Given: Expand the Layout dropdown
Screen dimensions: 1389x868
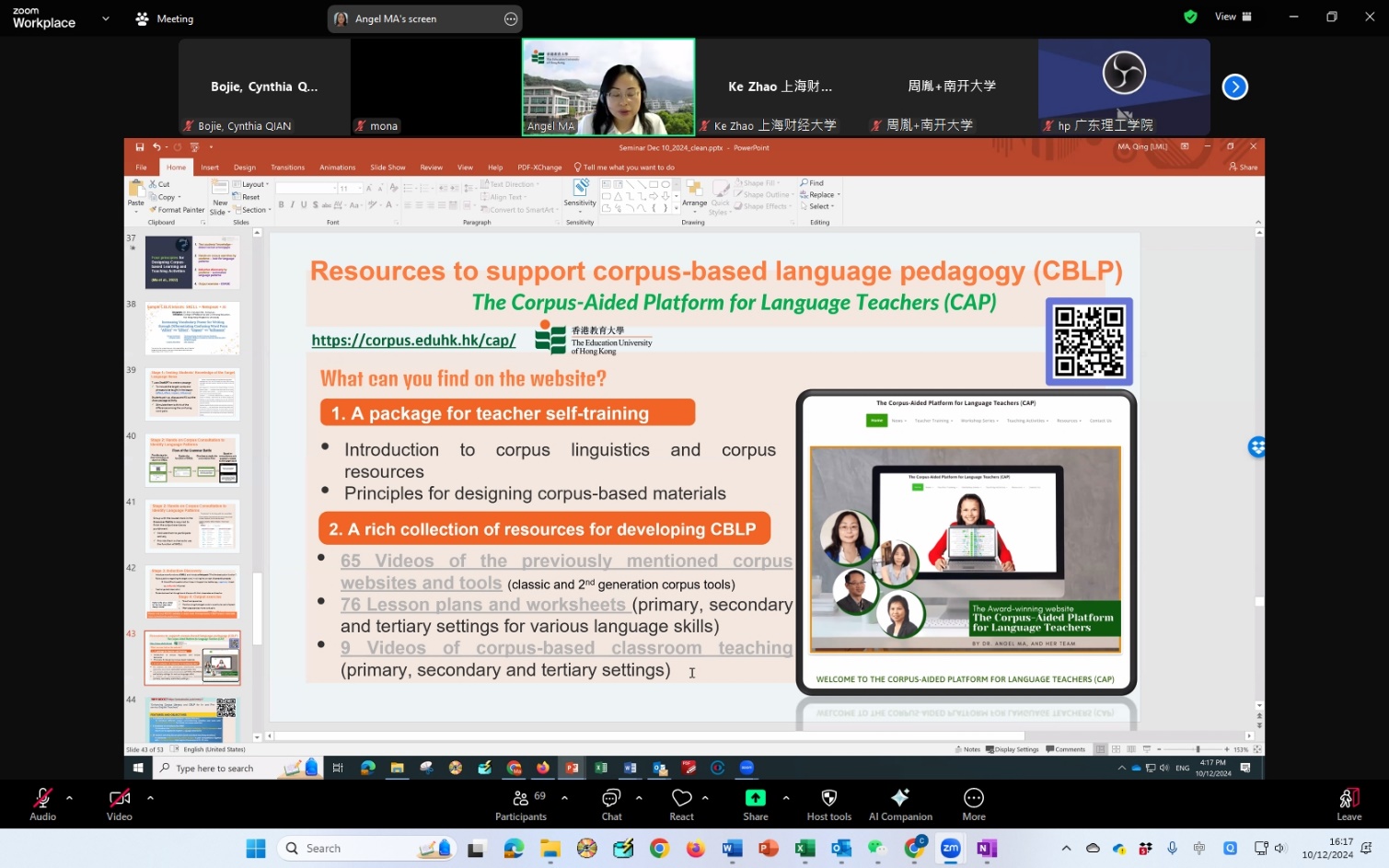Looking at the screenshot, I should pyautogui.click(x=250, y=184).
